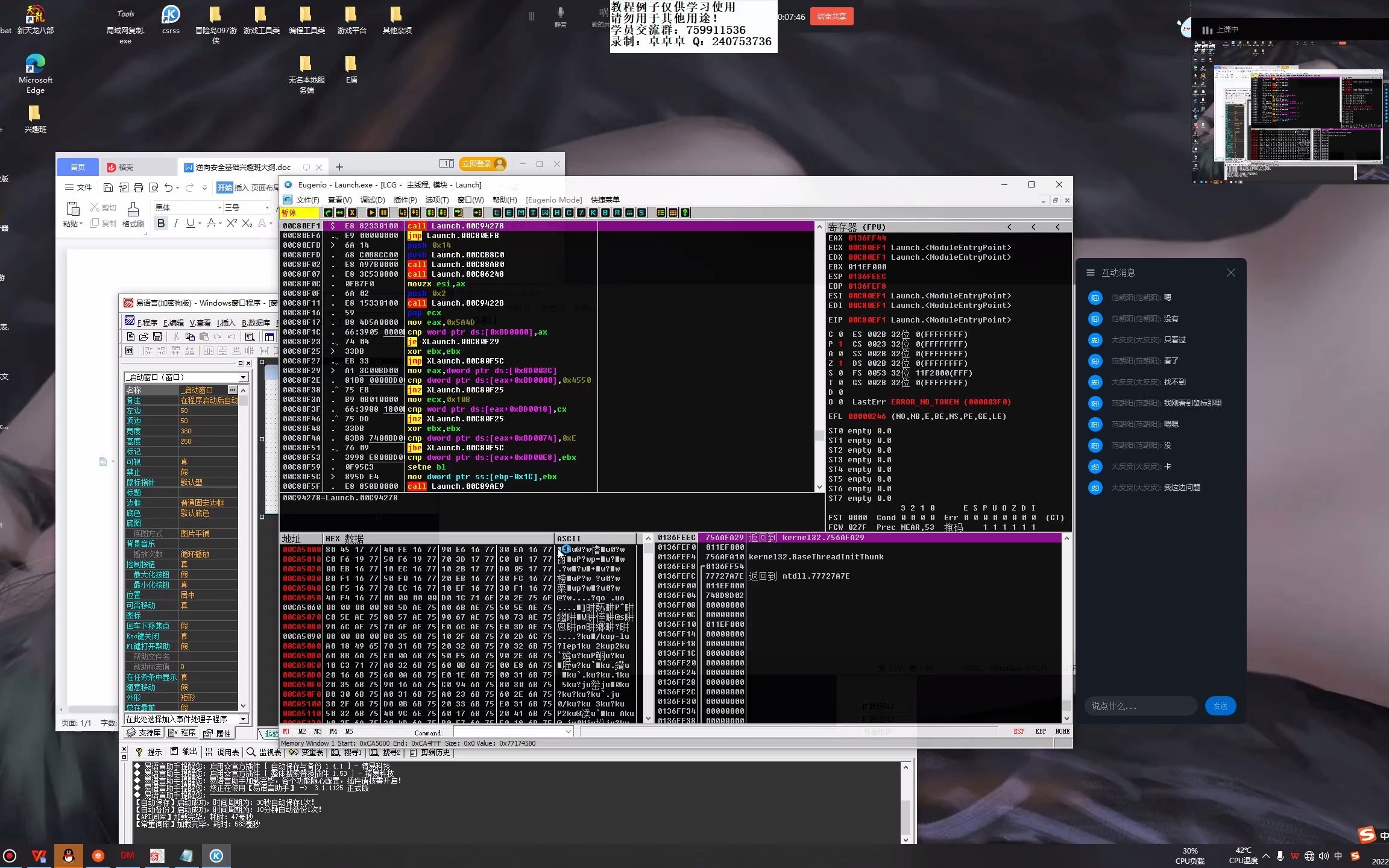Click the help question mark icon
This screenshot has height=868, width=1389.
685,213
